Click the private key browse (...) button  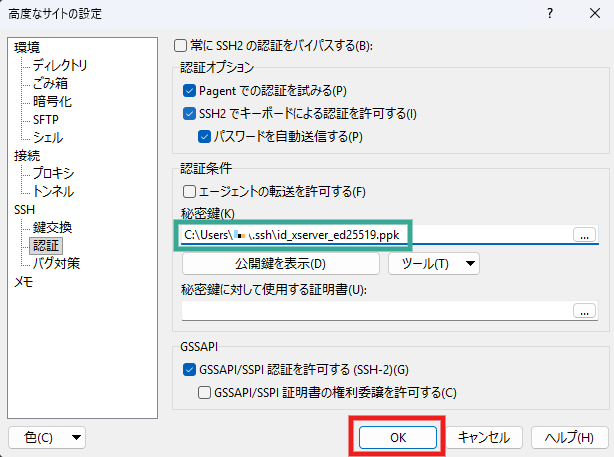tap(585, 235)
